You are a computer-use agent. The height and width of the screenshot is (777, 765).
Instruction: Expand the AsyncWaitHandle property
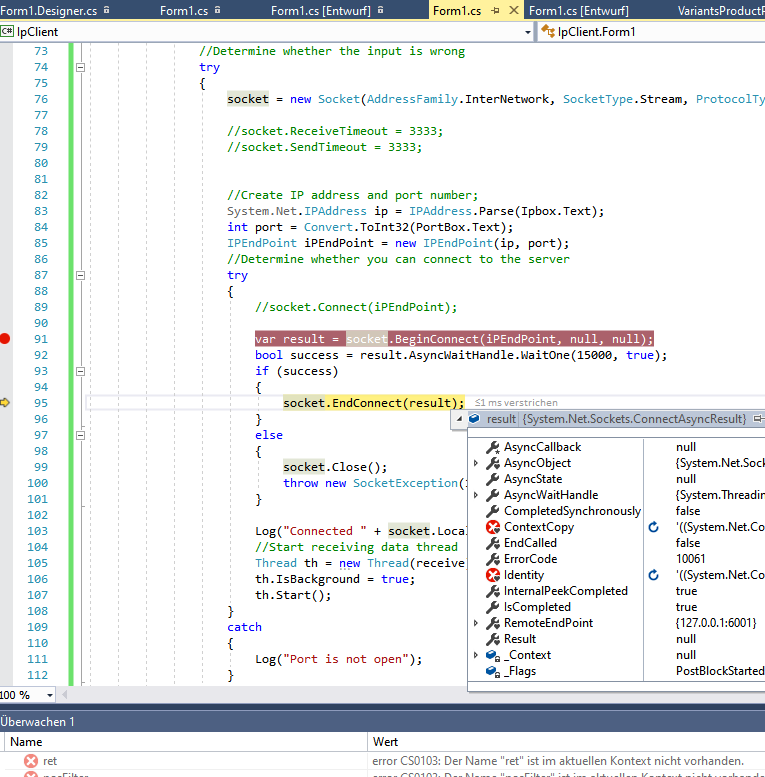[x=476, y=495]
